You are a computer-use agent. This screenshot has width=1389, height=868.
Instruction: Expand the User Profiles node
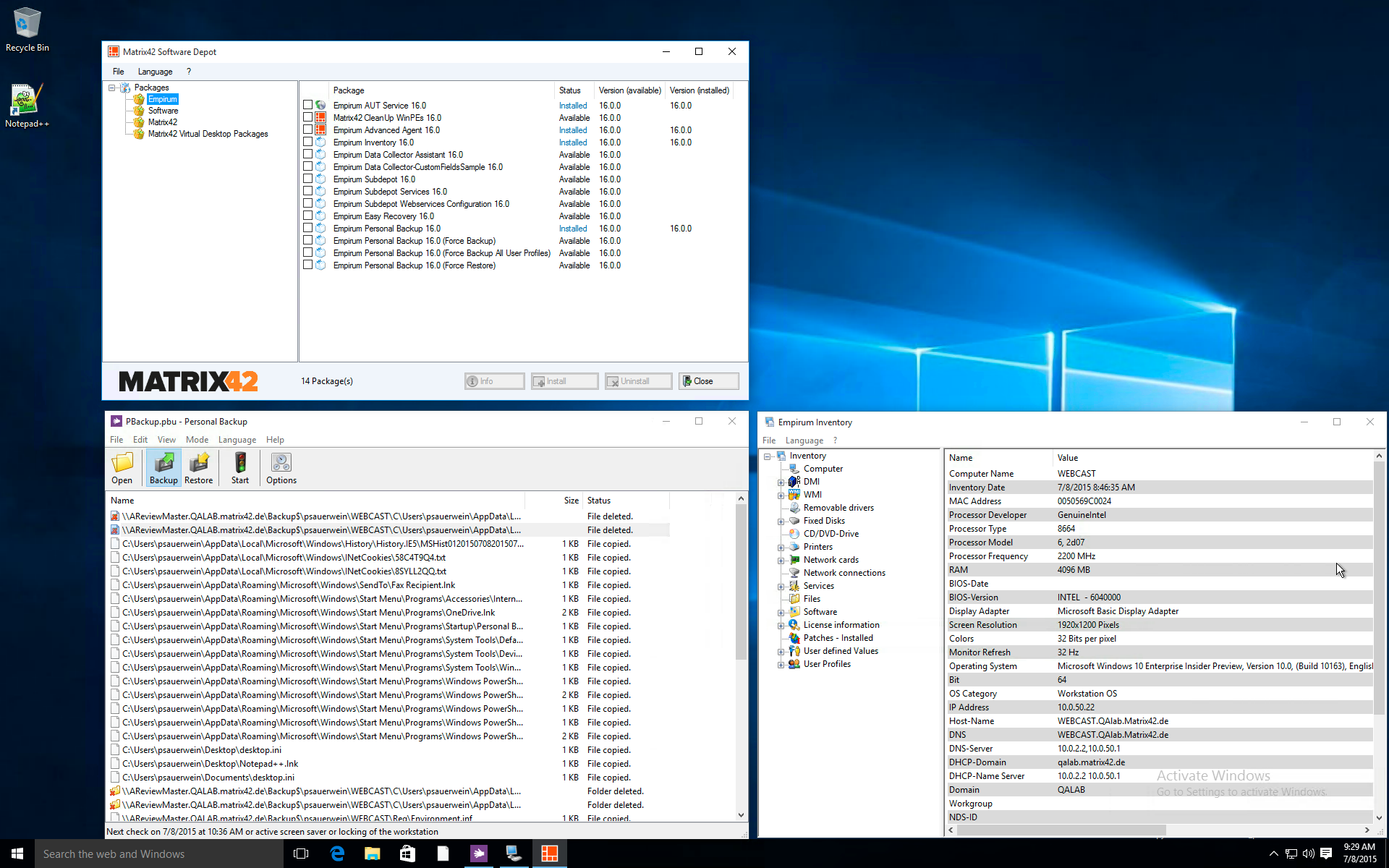(781, 665)
